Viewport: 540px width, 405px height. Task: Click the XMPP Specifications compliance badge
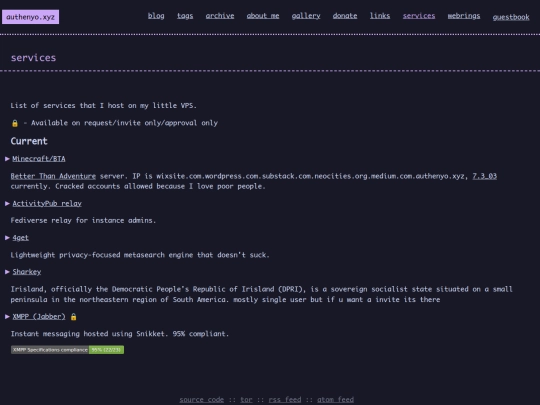(67, 350)
